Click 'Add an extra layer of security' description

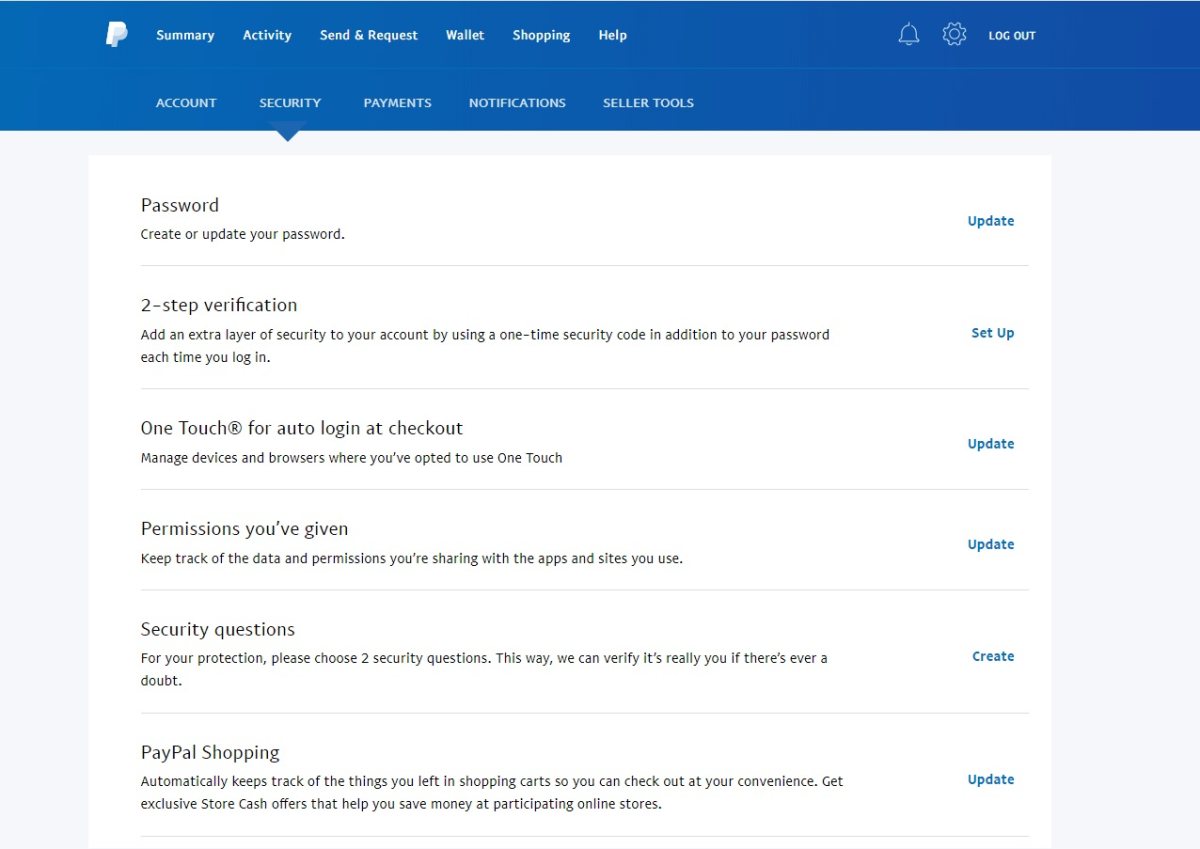click(485, 346)
